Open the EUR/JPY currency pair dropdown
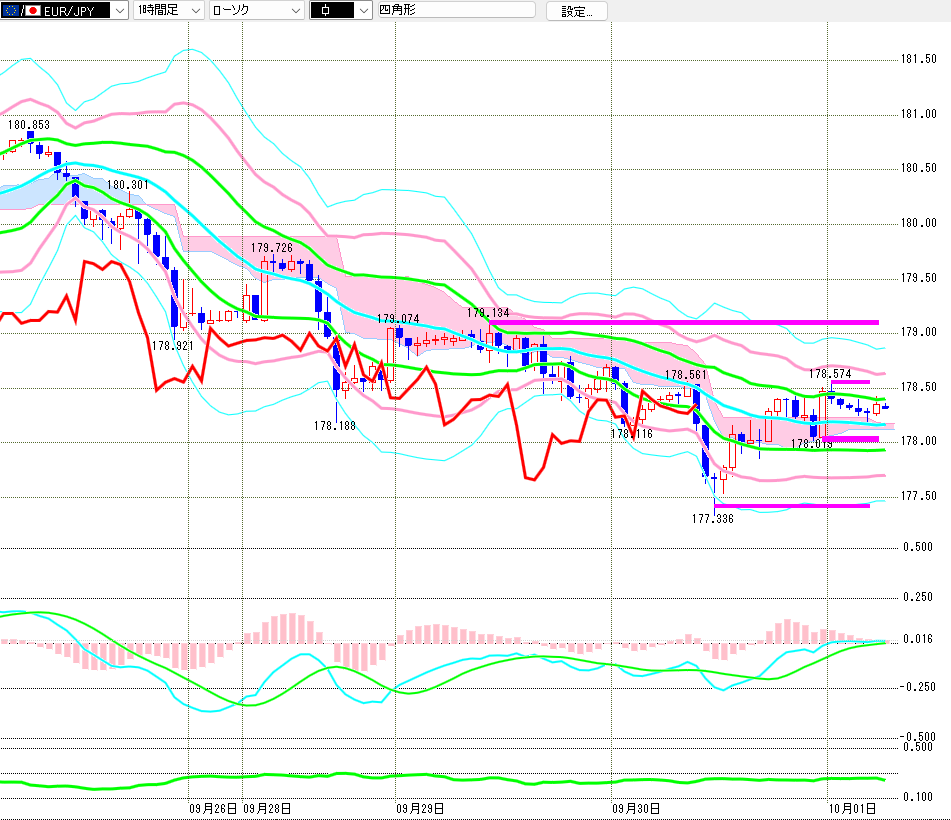 coord(64,10)
